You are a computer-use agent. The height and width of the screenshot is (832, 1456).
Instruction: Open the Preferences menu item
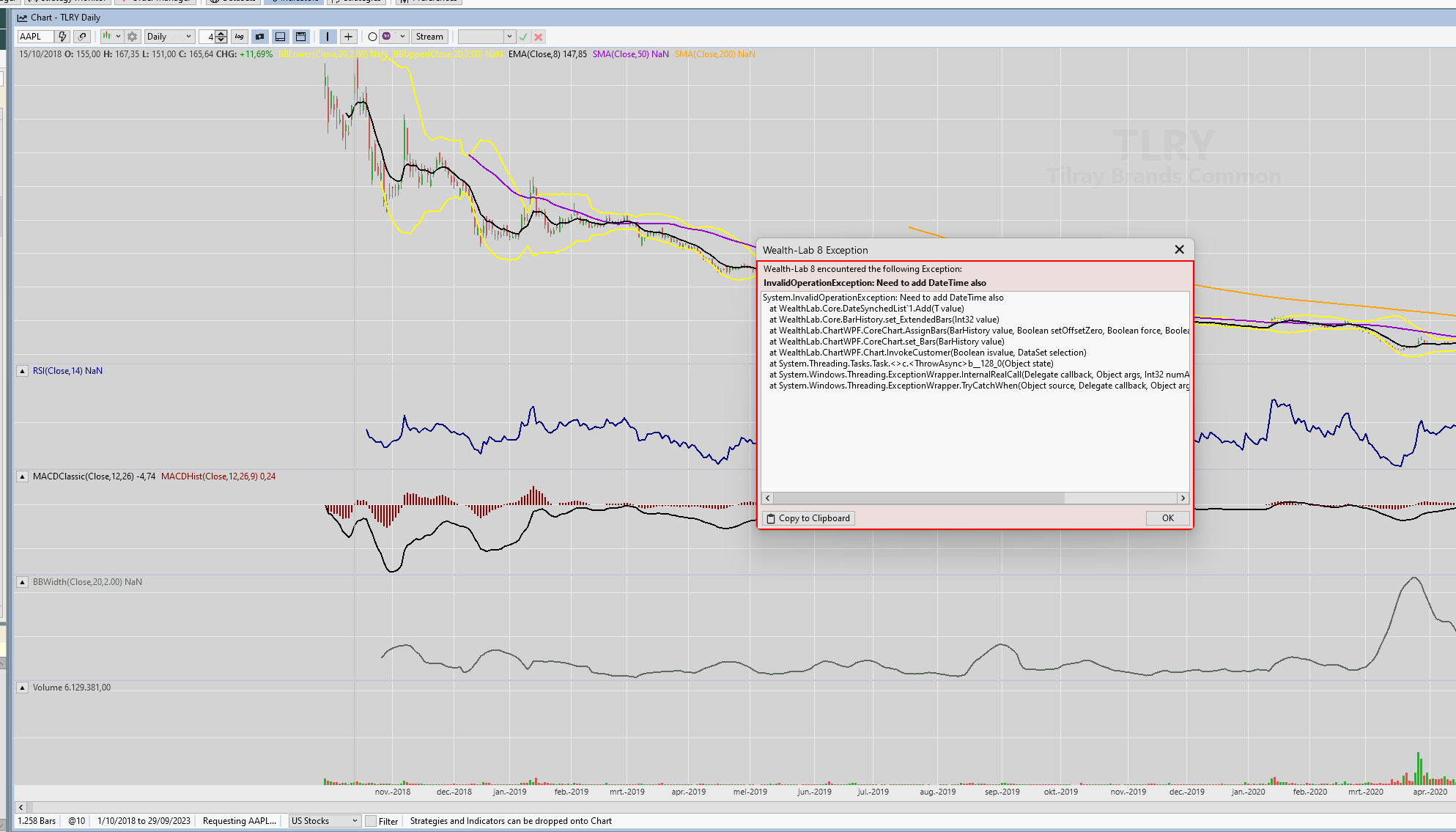coord(429,1)
